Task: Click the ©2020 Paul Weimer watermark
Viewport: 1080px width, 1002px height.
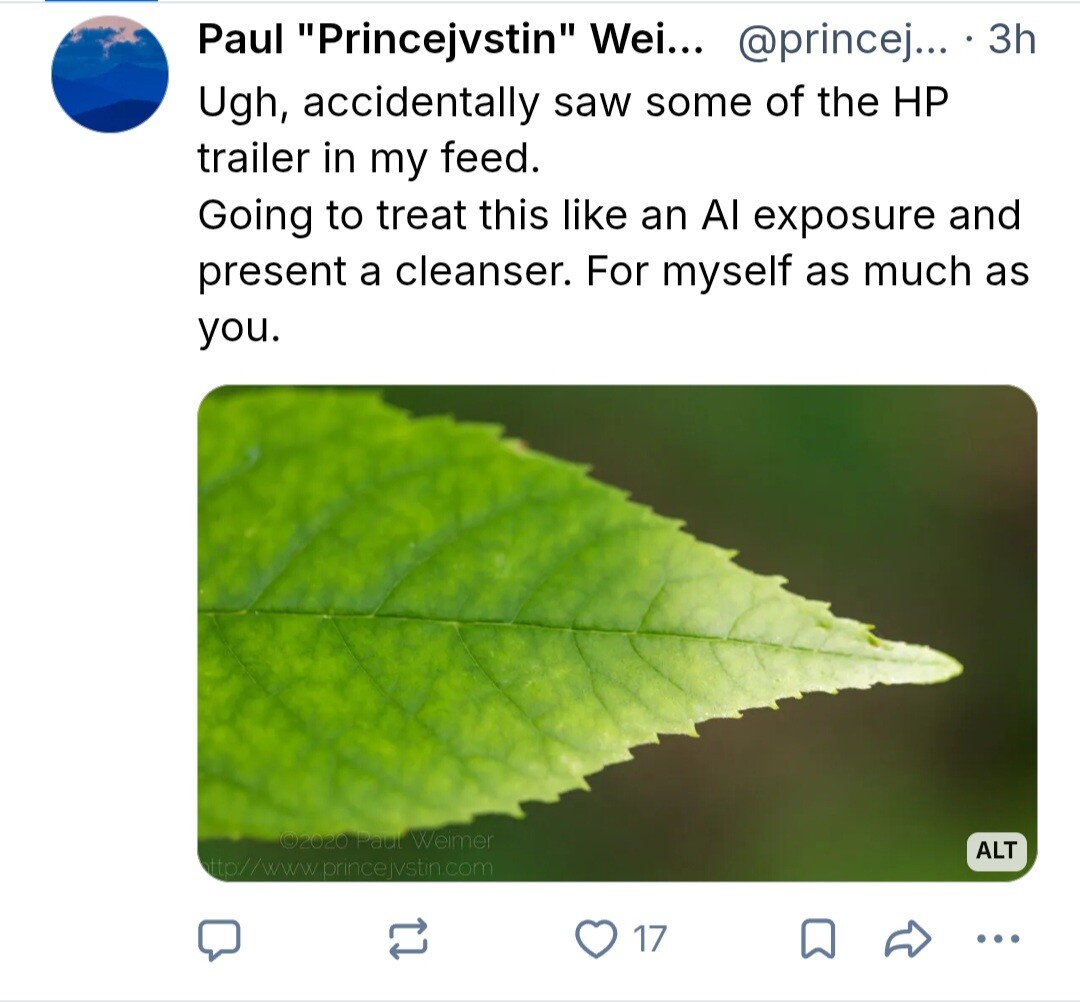Action: [x=387, y=841]
